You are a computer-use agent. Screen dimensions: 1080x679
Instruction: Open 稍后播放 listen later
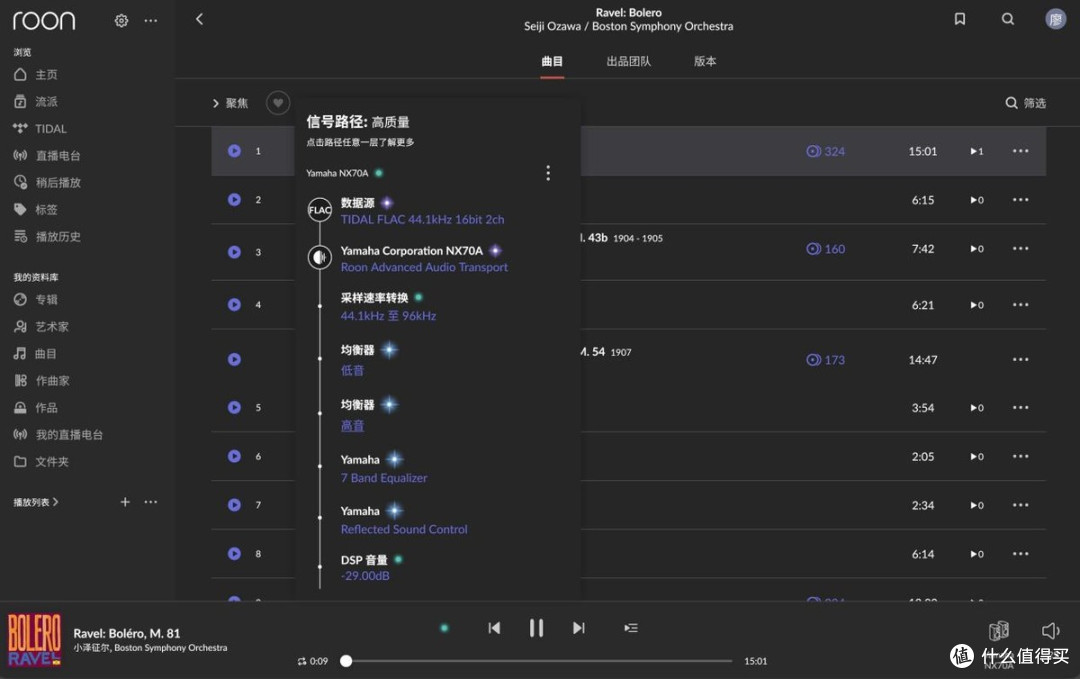pyautogui.click(x=47, y=182)
